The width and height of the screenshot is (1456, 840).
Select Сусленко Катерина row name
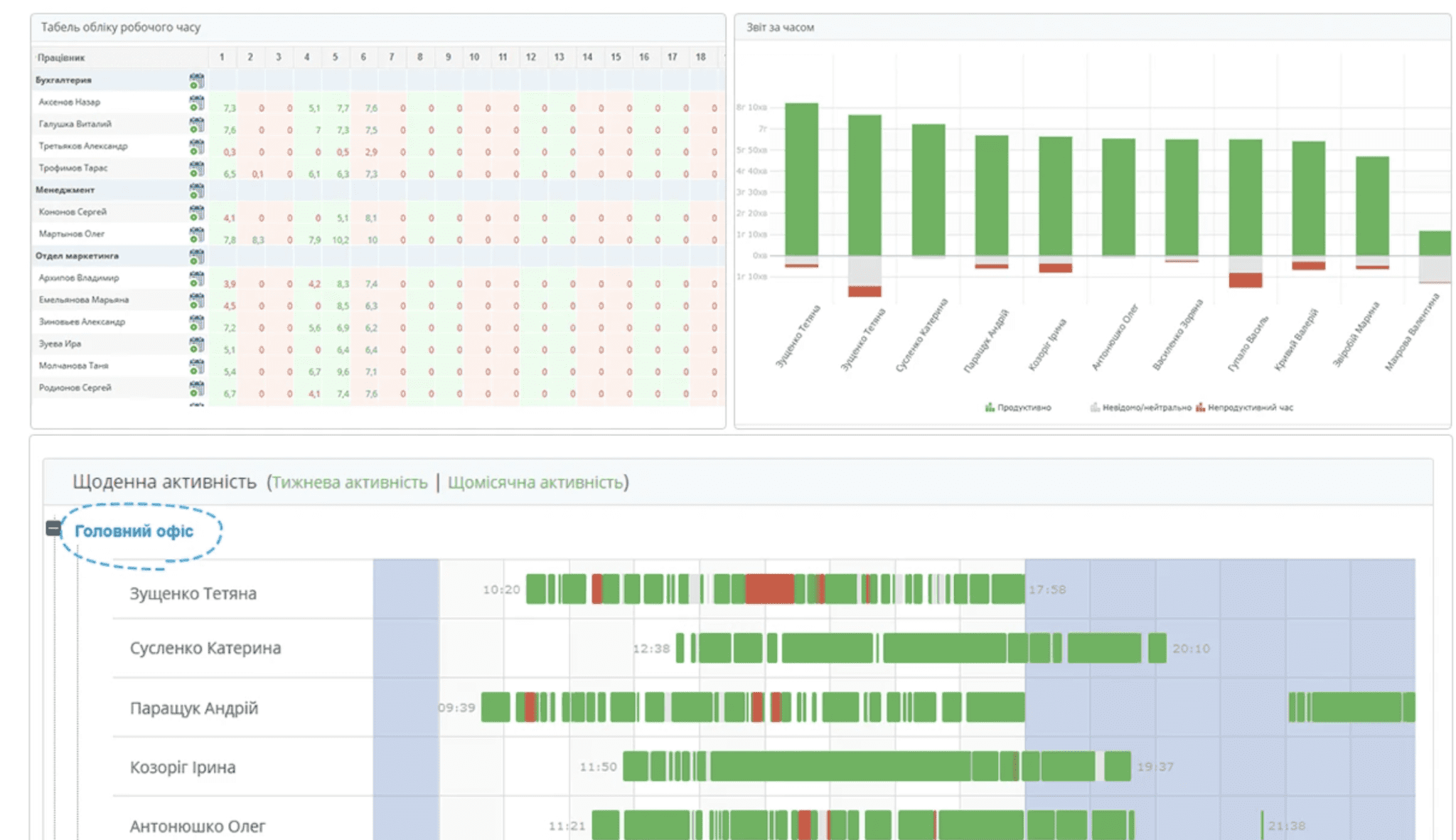point(205,648)
